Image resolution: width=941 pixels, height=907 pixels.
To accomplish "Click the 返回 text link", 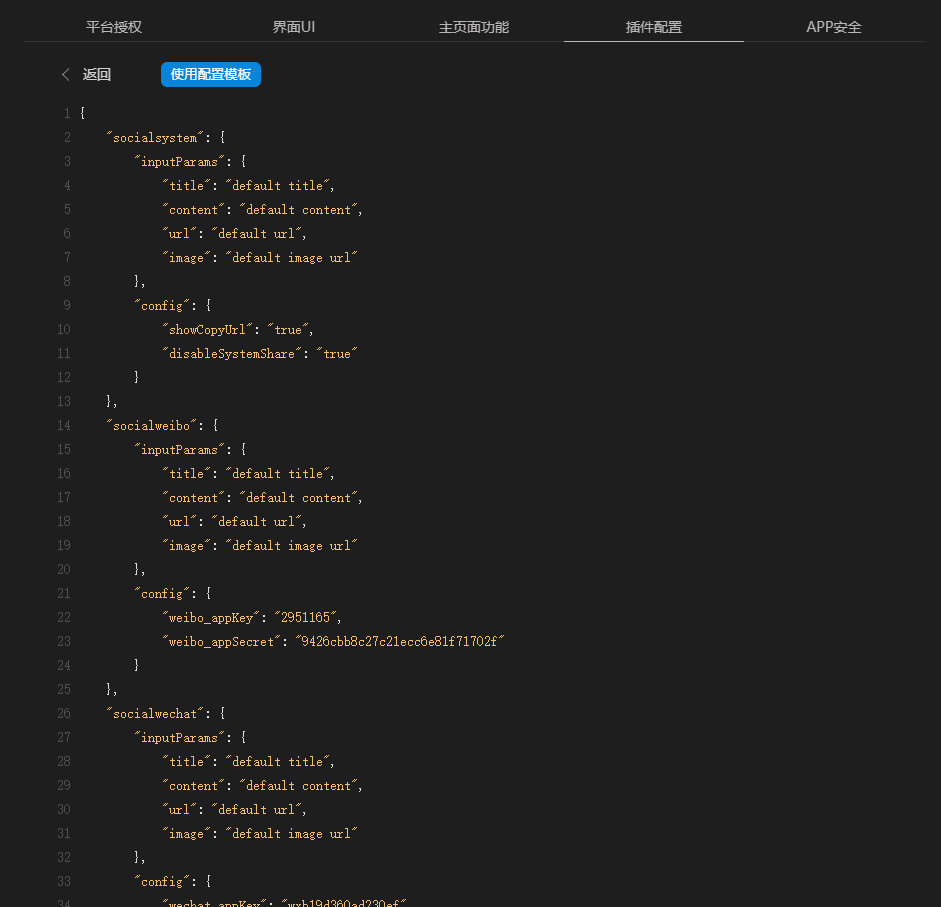I will [x=97, y=75].
